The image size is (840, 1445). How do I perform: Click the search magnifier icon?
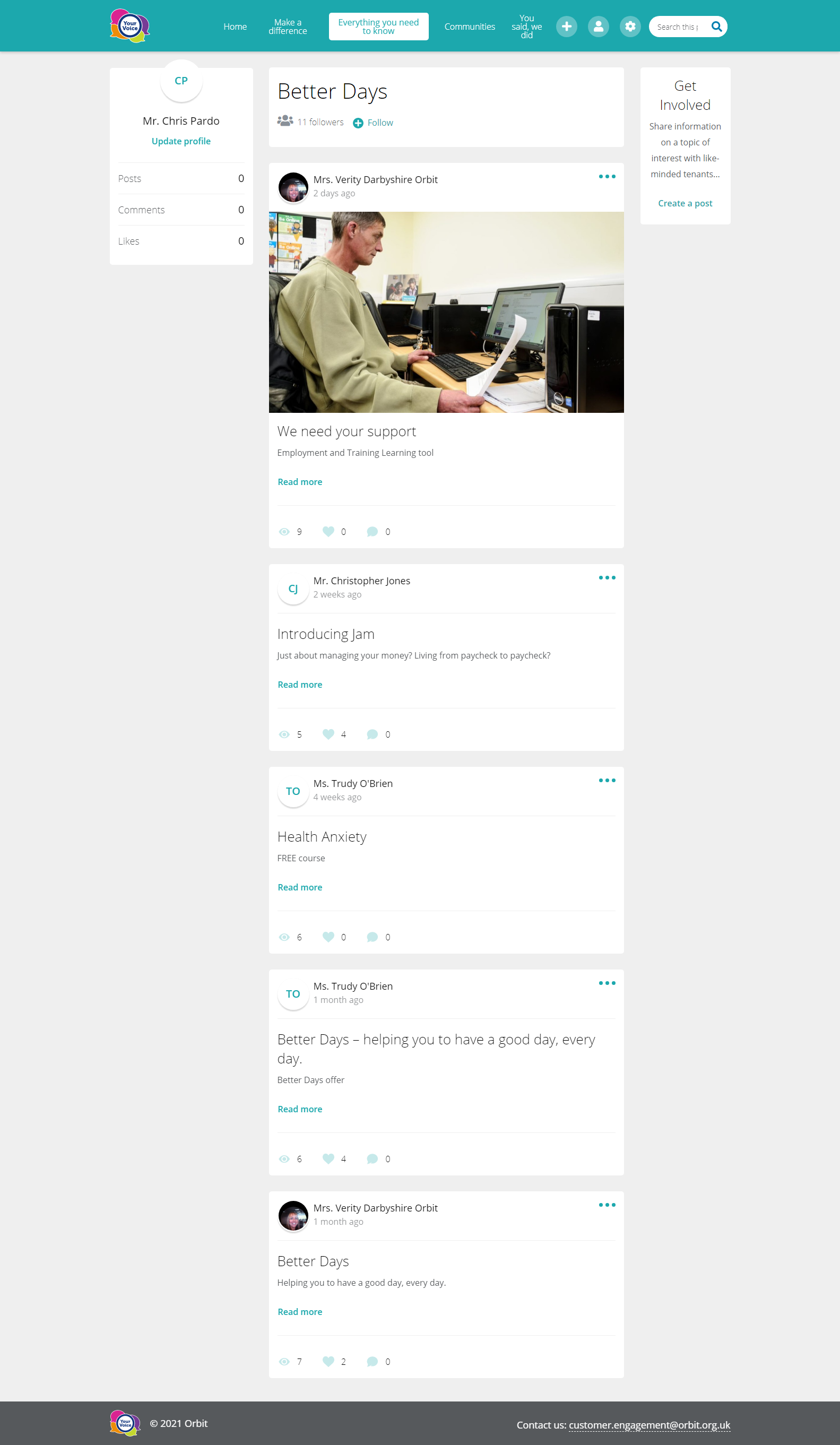716,27
